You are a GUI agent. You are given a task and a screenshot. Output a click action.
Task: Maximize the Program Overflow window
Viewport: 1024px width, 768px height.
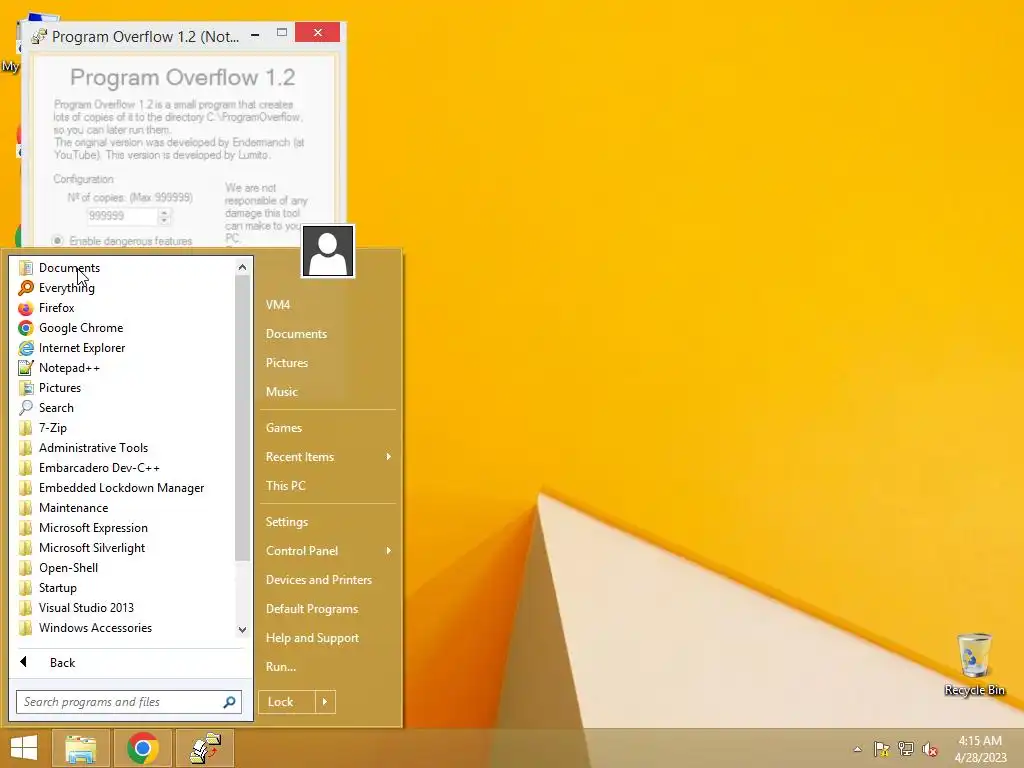click(x=281, y=33)
